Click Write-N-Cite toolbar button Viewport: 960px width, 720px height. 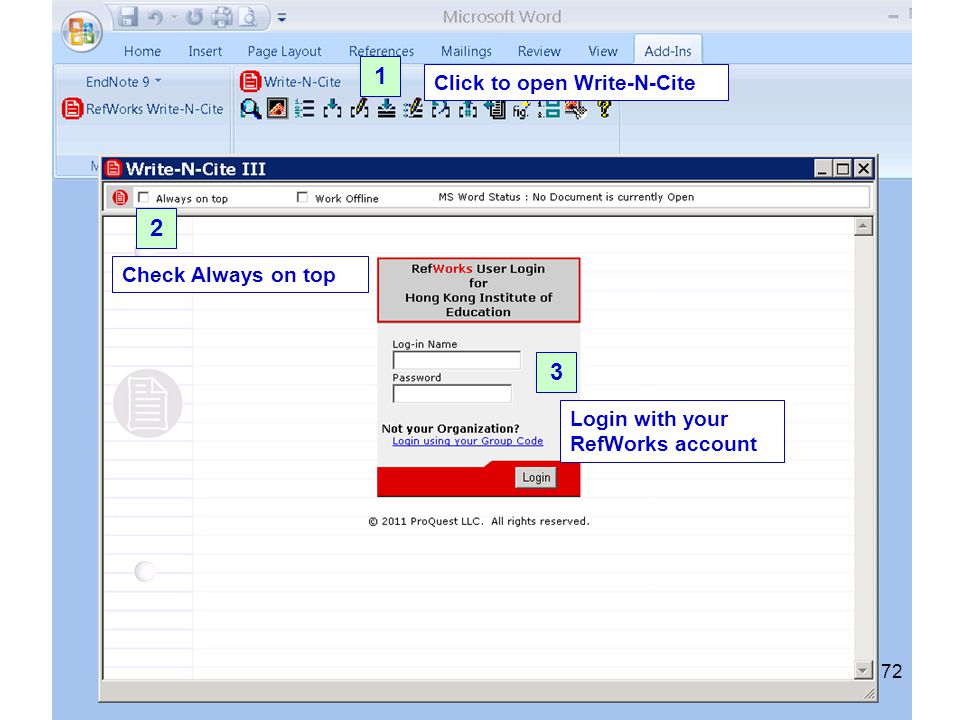point(290,81)
